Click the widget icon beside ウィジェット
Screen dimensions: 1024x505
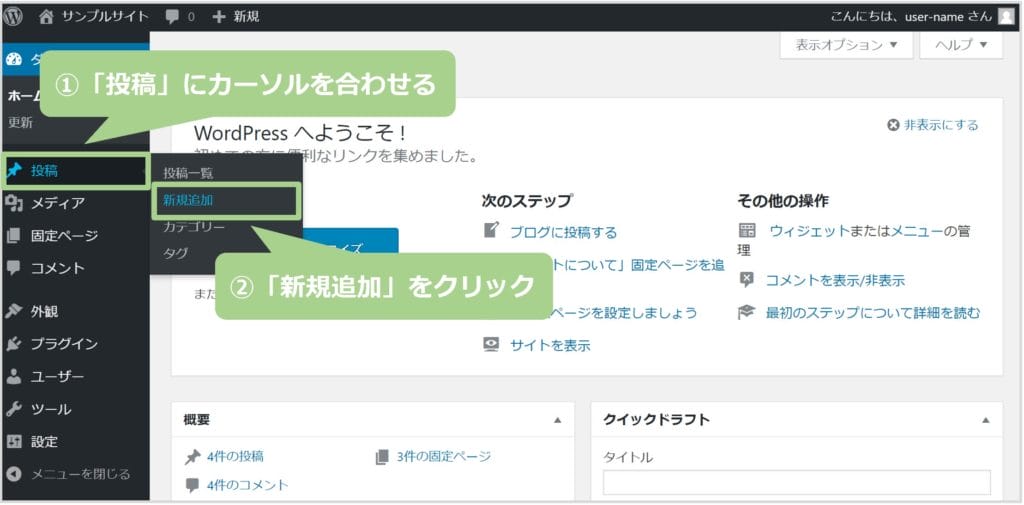[746, 231]
